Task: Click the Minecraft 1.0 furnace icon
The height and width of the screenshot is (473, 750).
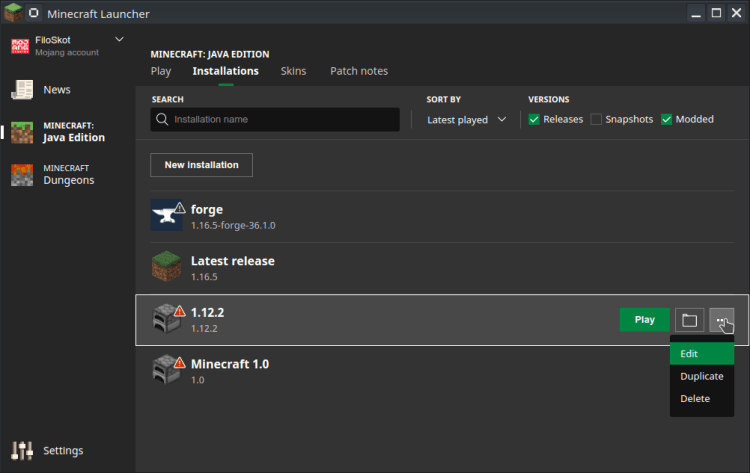Action: [166, 370]
